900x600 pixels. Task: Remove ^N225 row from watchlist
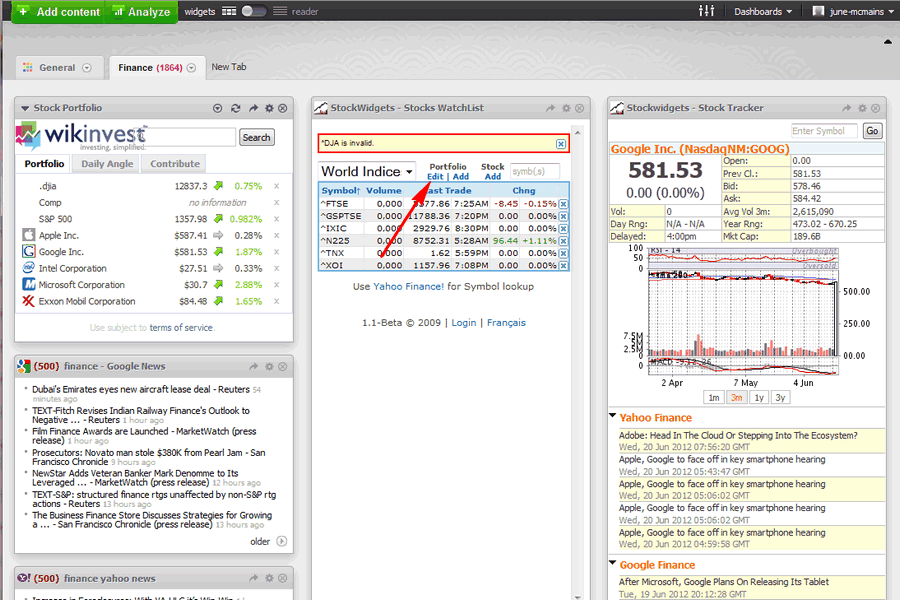(x=564, y=241)
